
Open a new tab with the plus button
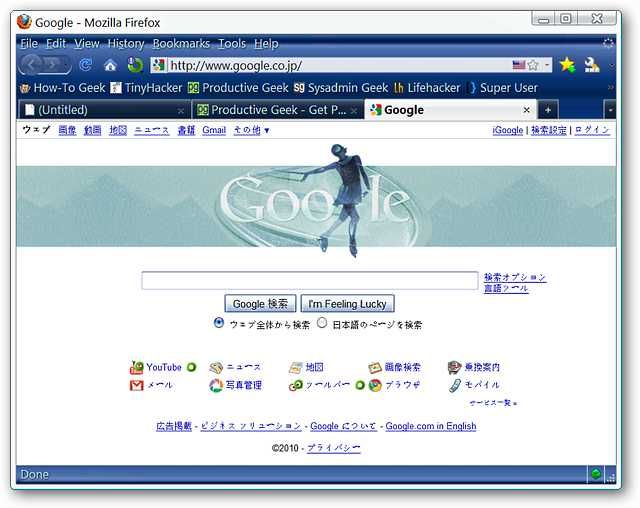pyautogui.click(x=548, y=110)
